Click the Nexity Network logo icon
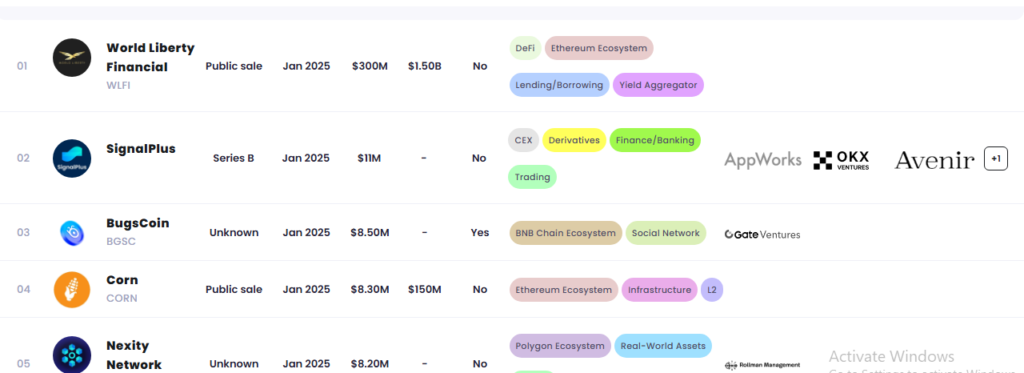This screenshot has width=1024, height=373. tap(72, 355)
